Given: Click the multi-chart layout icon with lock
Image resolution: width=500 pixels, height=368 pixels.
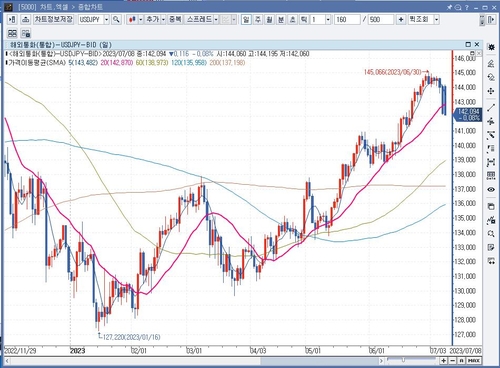Looking at the screenshot, I should (26, 33).
